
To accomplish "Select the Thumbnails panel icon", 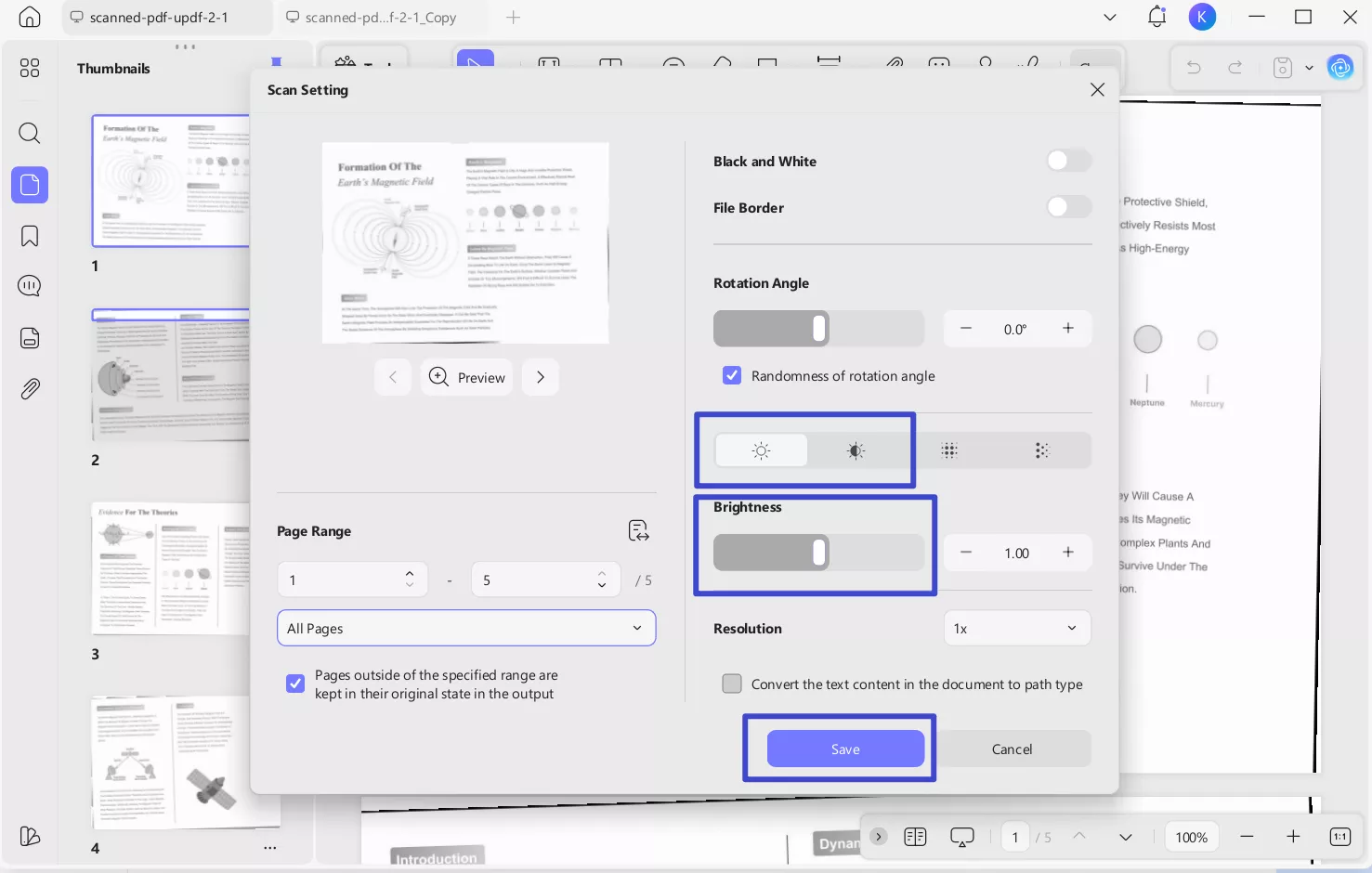I will pos(29,185).
